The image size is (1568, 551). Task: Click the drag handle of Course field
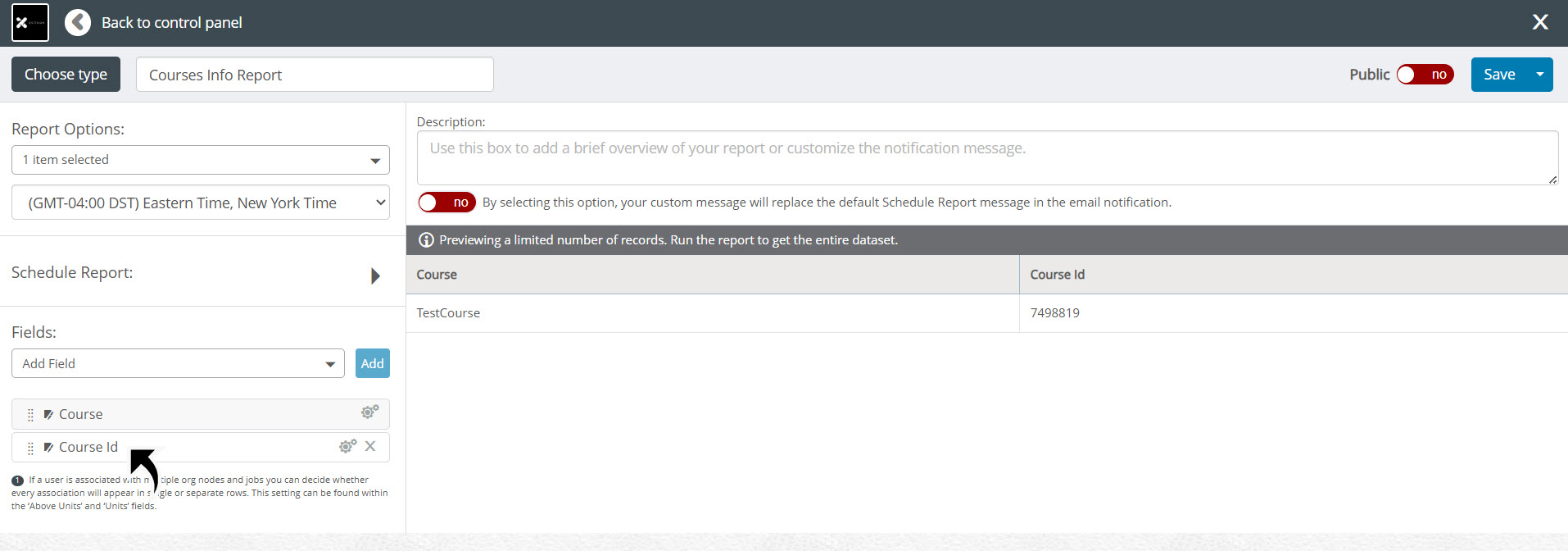point(30,415)
